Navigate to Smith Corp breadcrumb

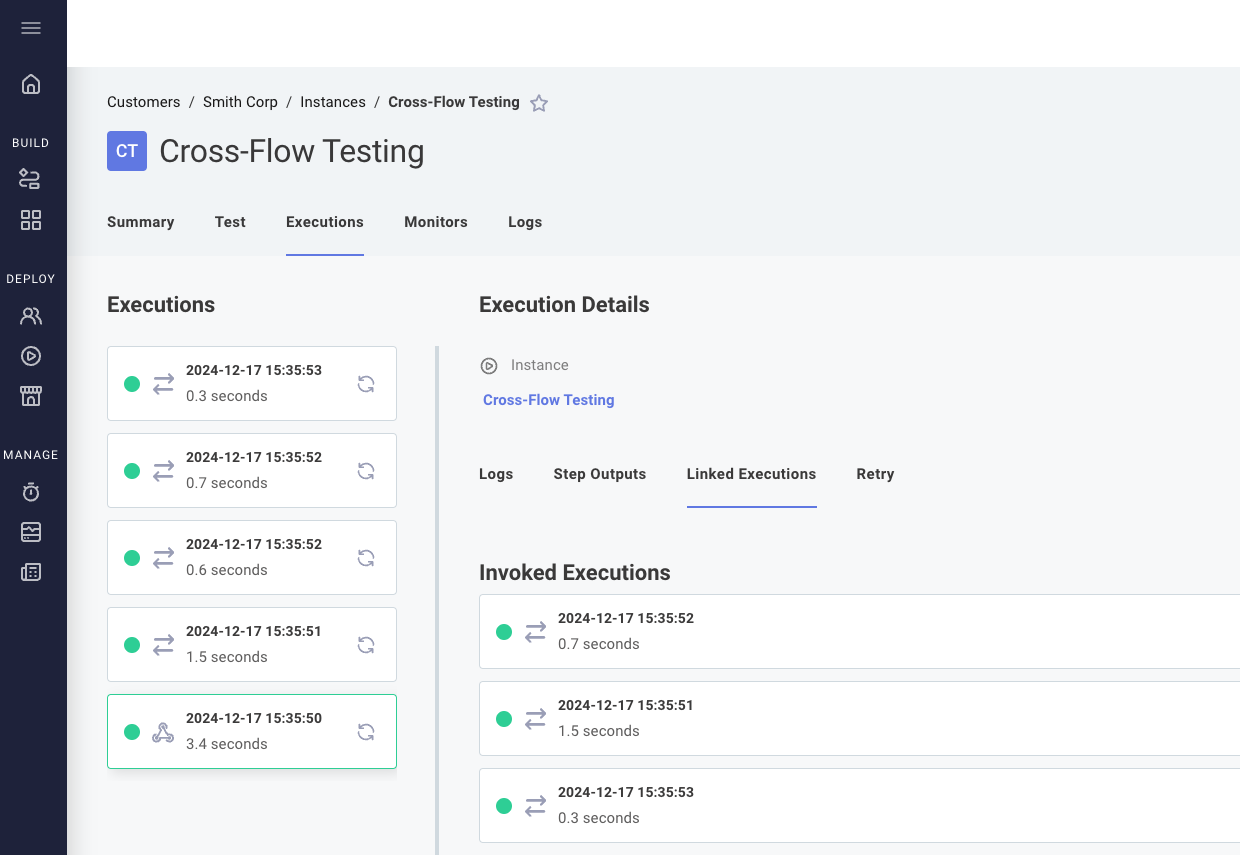click(x=240, y=102)
